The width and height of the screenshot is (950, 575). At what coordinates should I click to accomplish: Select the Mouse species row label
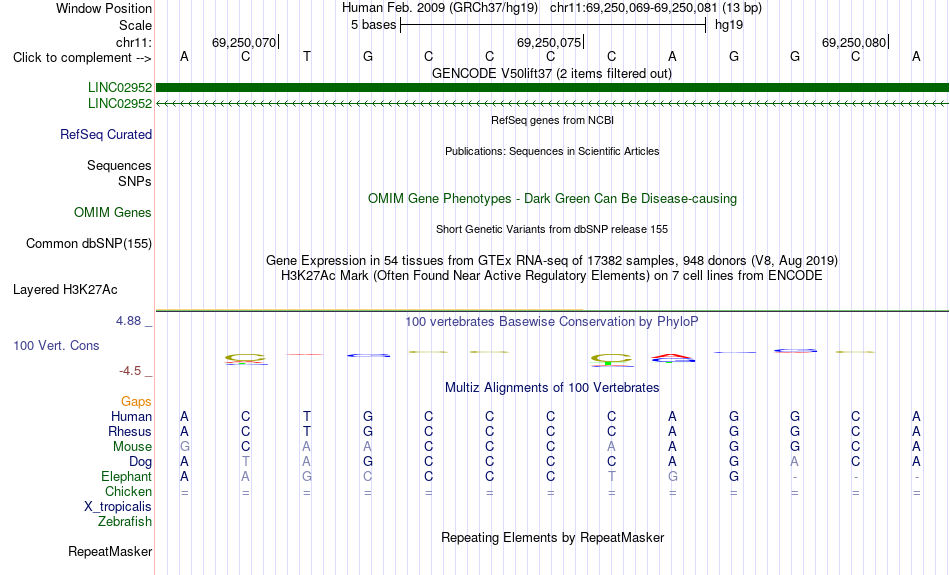pyautogui.click(x=132, y=447)
